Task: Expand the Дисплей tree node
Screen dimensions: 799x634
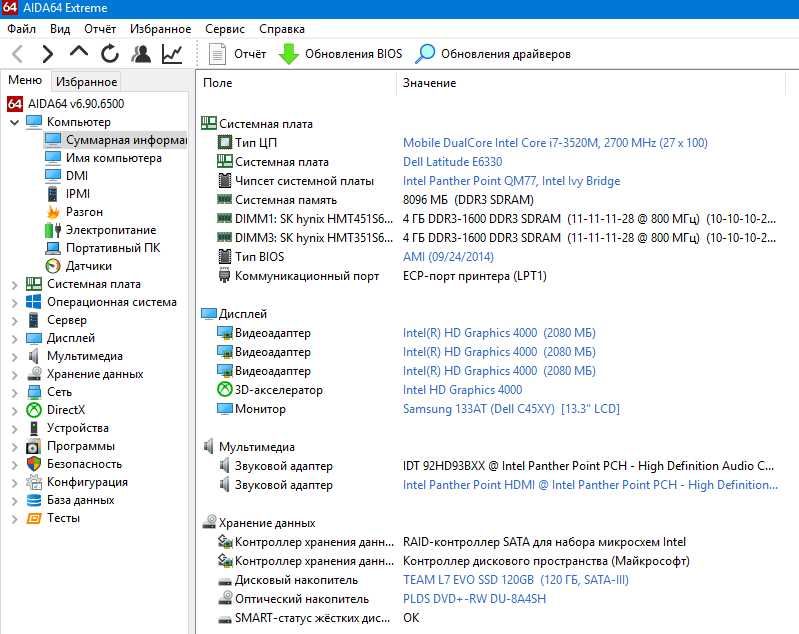Action: tap(14, 339)
